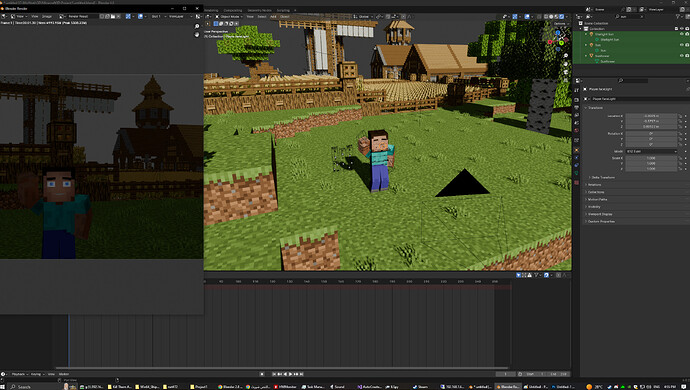Click the Scale Y value field
Image resolution: width=690 pixels, height=390 pixels.
click(x=651, y=163)
